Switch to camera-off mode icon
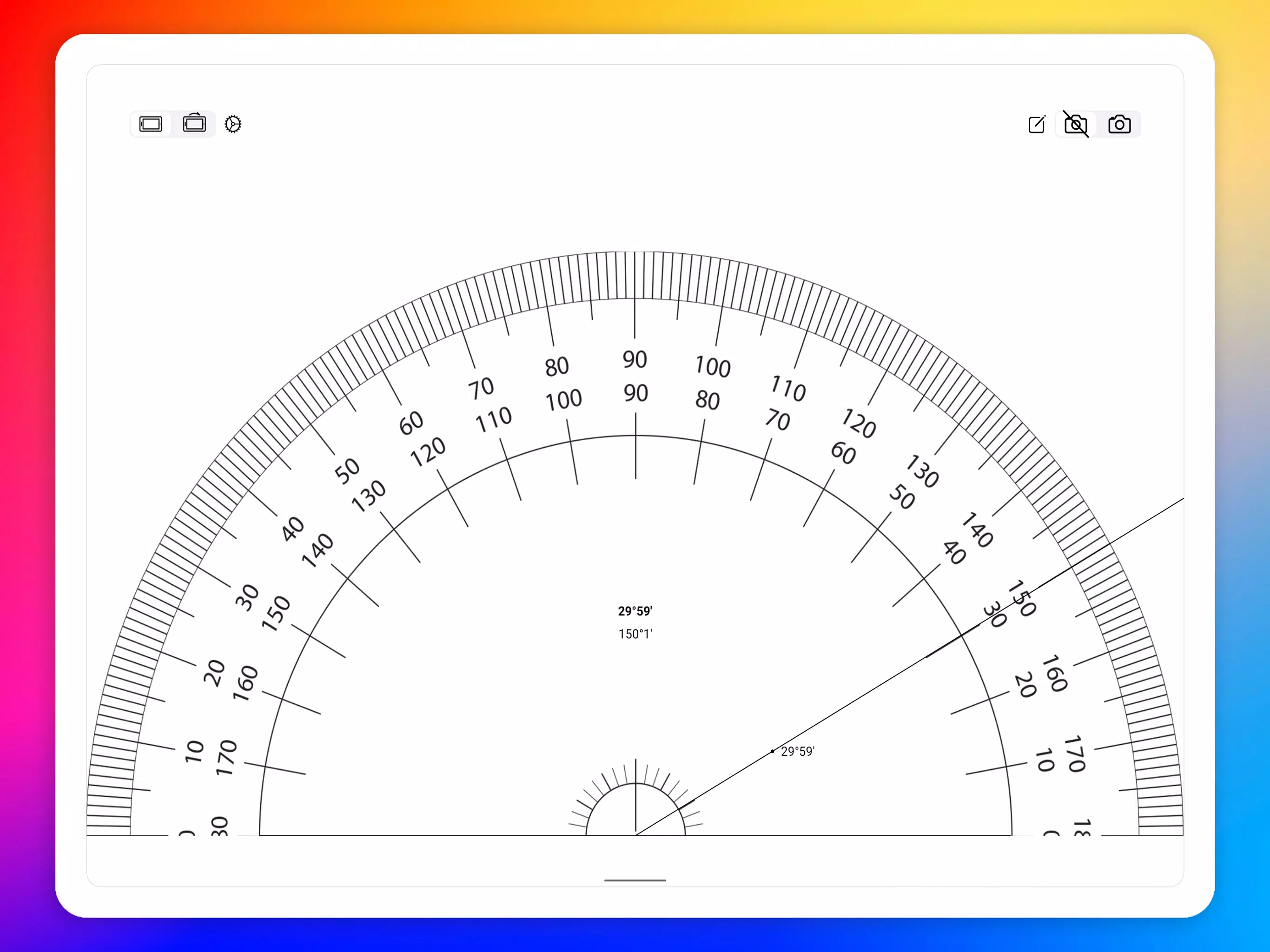The height and width of the screenshot is (952, 1270). pos(1076,124)
